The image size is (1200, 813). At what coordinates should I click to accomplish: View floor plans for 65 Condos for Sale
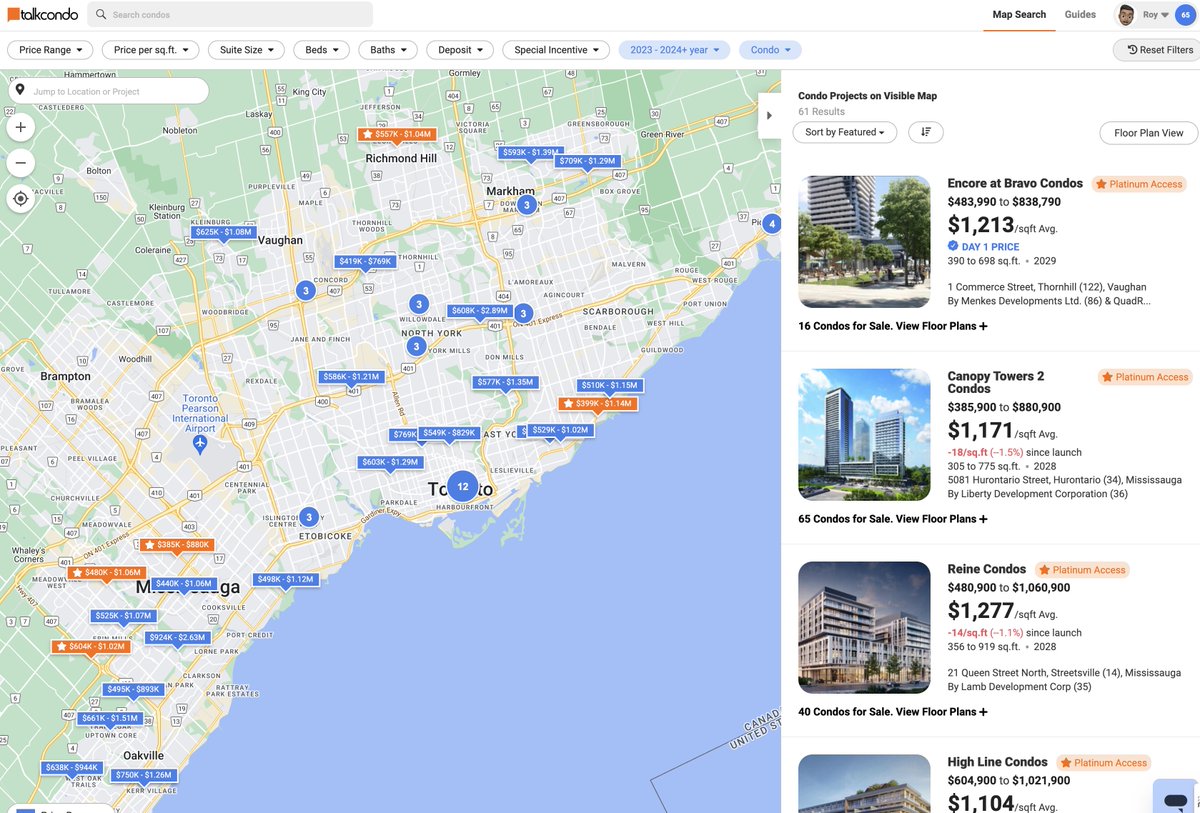(893, 519)
